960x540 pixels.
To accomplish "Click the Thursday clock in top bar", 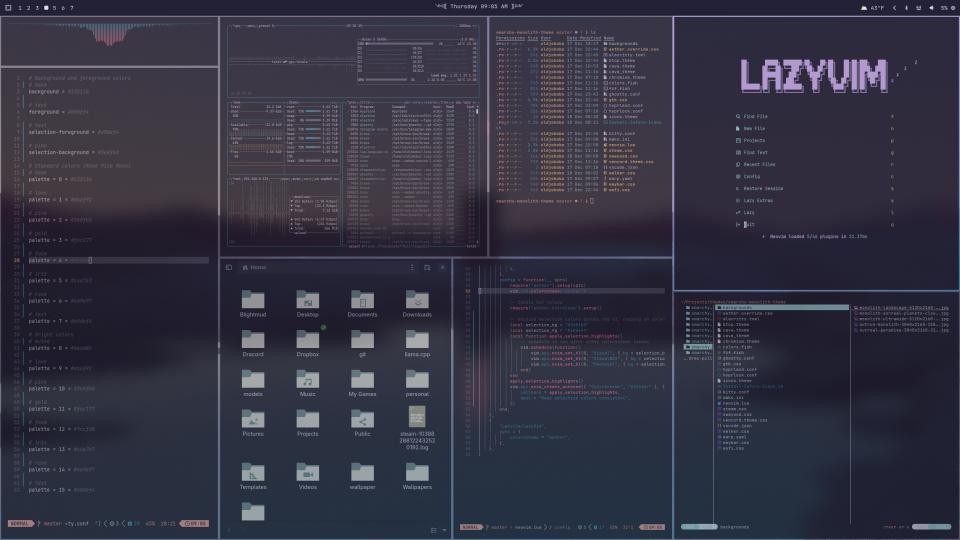I will point(479,6).
